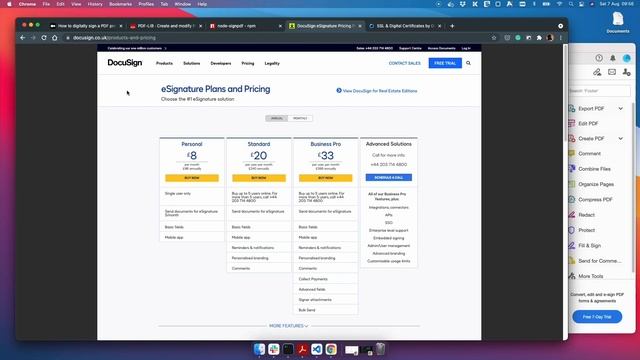Open Acrobat notifications bell
Image resolution: width=640 pixels, height=360 pixels.
pos(613,58)
